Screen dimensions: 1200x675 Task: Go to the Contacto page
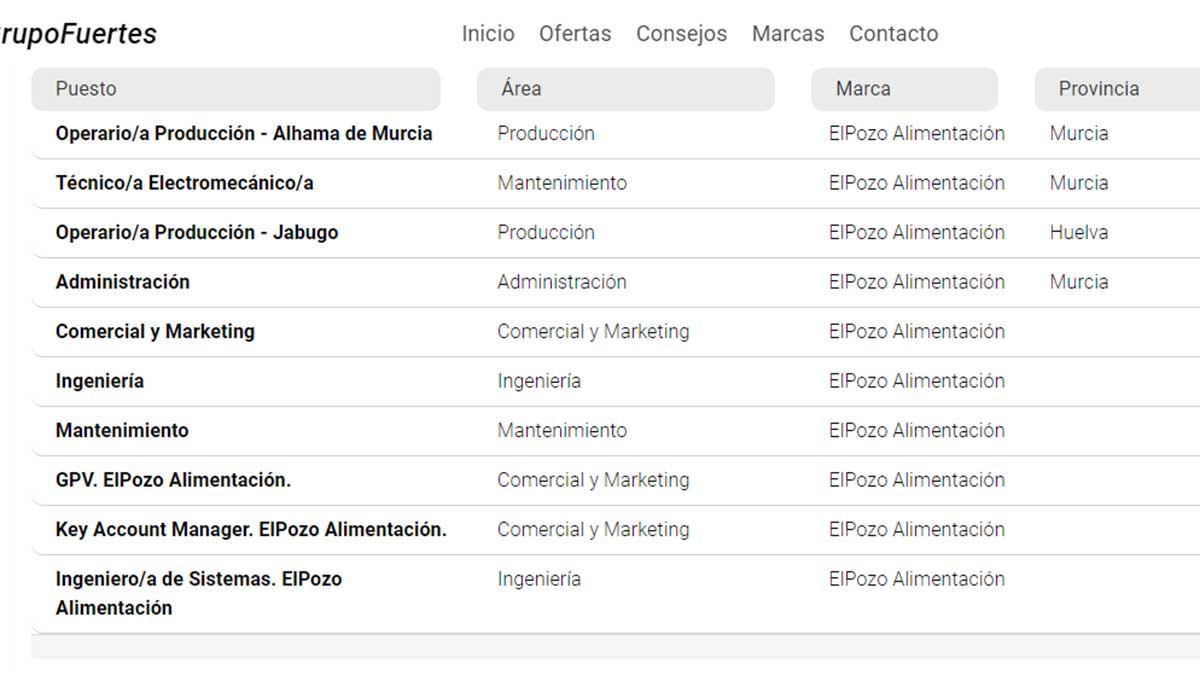tap(893, 33)
